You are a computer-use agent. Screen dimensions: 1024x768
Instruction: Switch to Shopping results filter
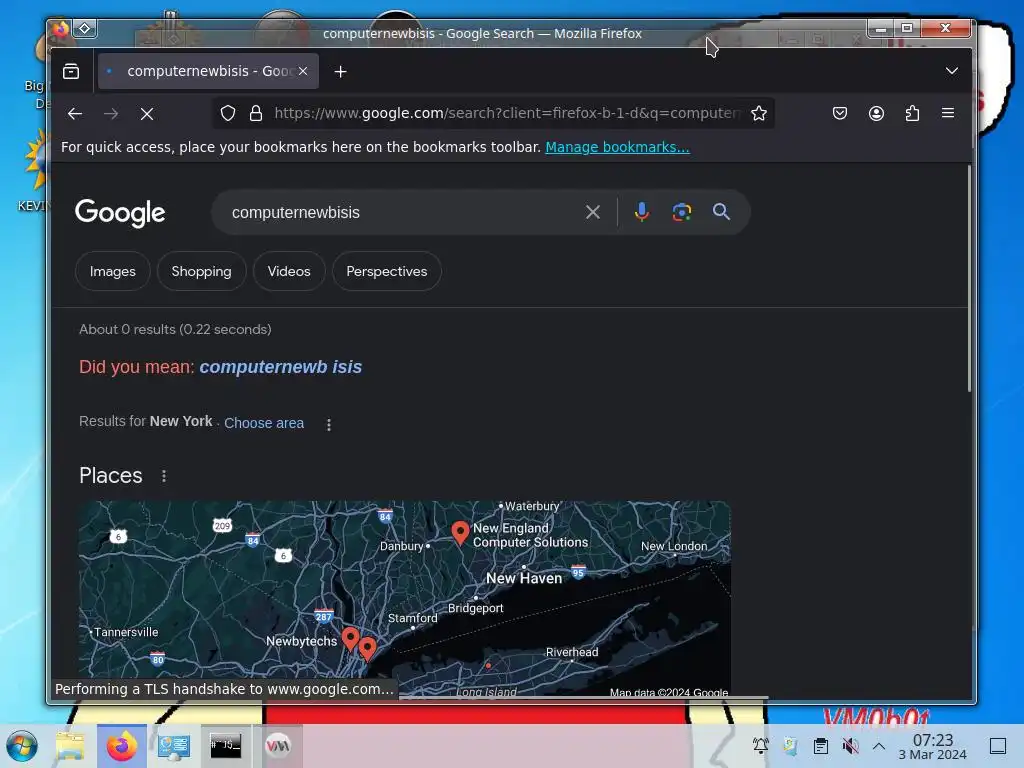[201, 271]
